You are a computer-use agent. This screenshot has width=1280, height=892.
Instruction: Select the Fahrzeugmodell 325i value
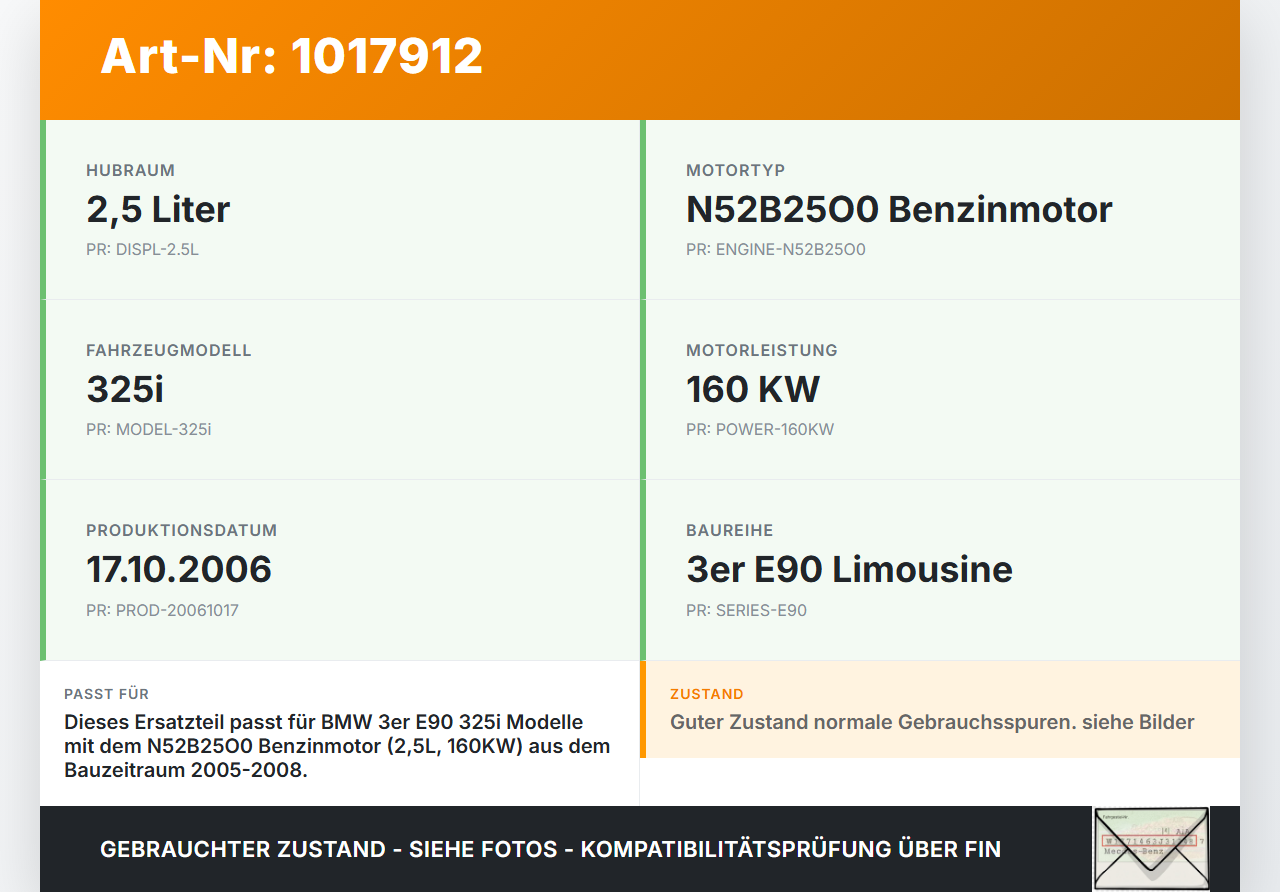tap(125, 390)
